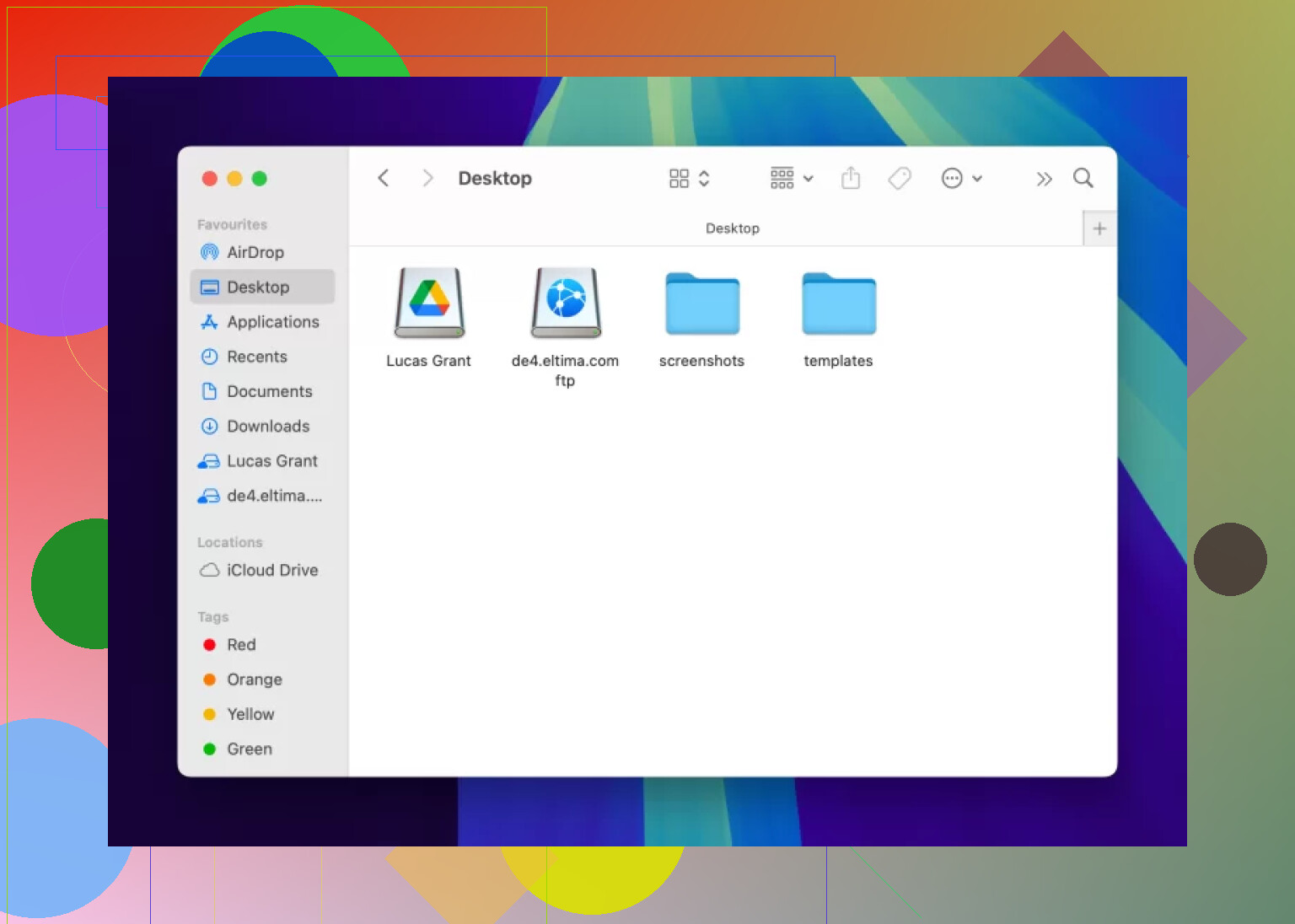Expand the More actions ellipsis menu
Screen dimensions: 1295x924
coord(961,179)
